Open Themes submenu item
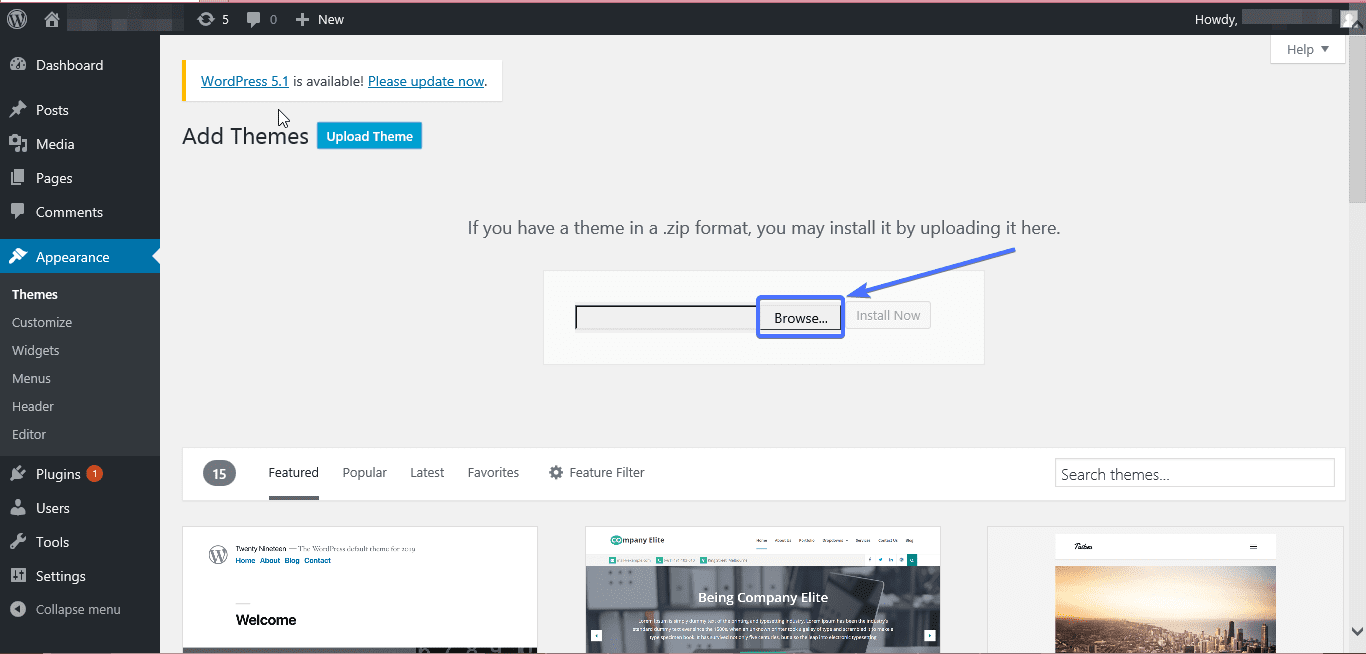Viewport: 1366px width, 654px height. tap(35, 294)
